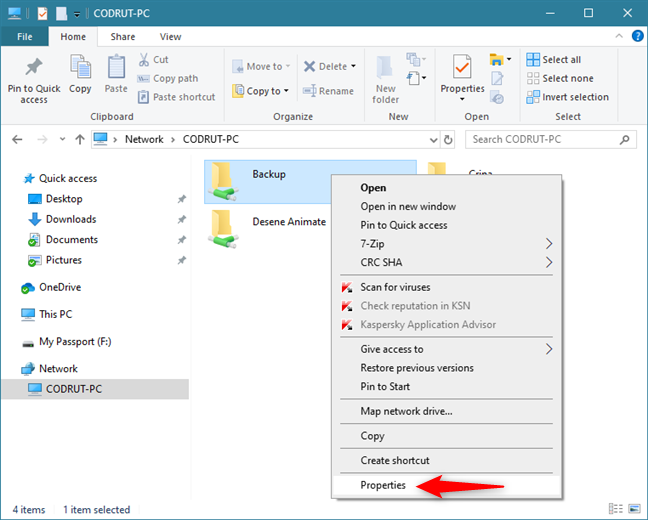Expand the address bar history dropdown
This screenshot has width=648, height=520.
pyautogui.click(x=433, y=140)
